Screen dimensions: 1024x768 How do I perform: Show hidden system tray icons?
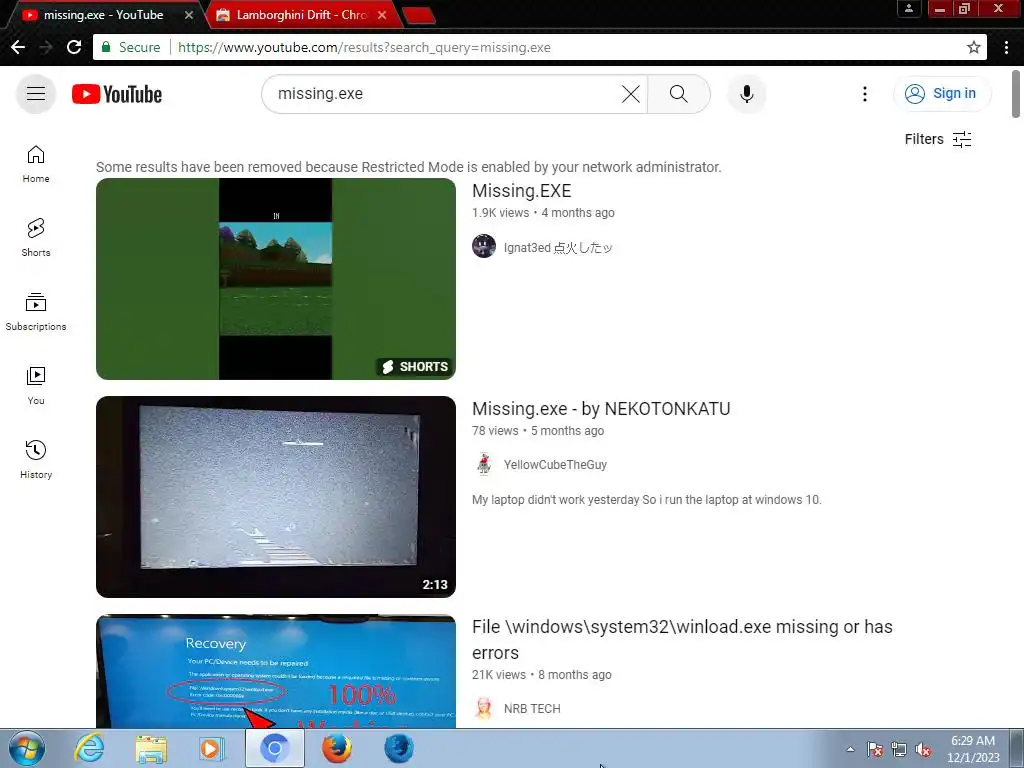tap(850, 749)
